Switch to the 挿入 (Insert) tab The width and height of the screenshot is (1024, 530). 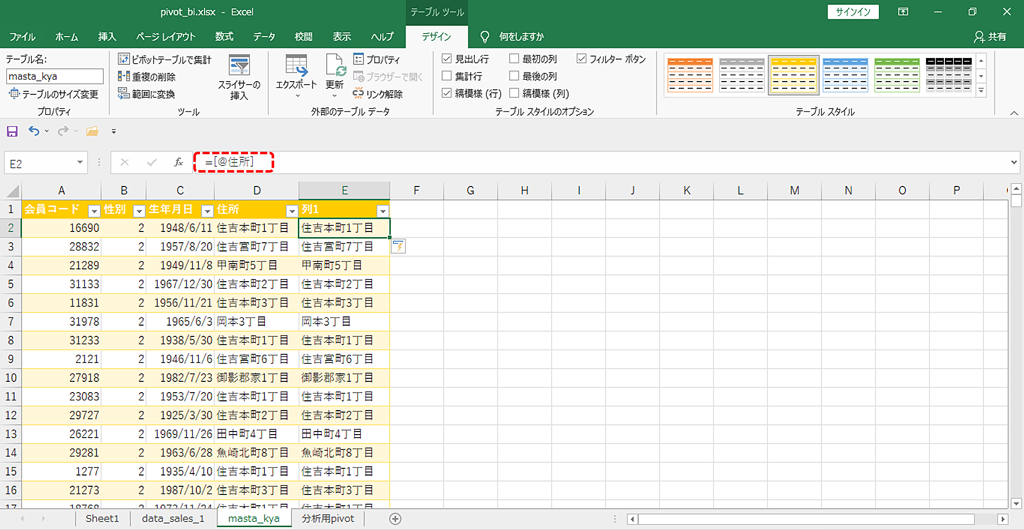click(107, 37)
